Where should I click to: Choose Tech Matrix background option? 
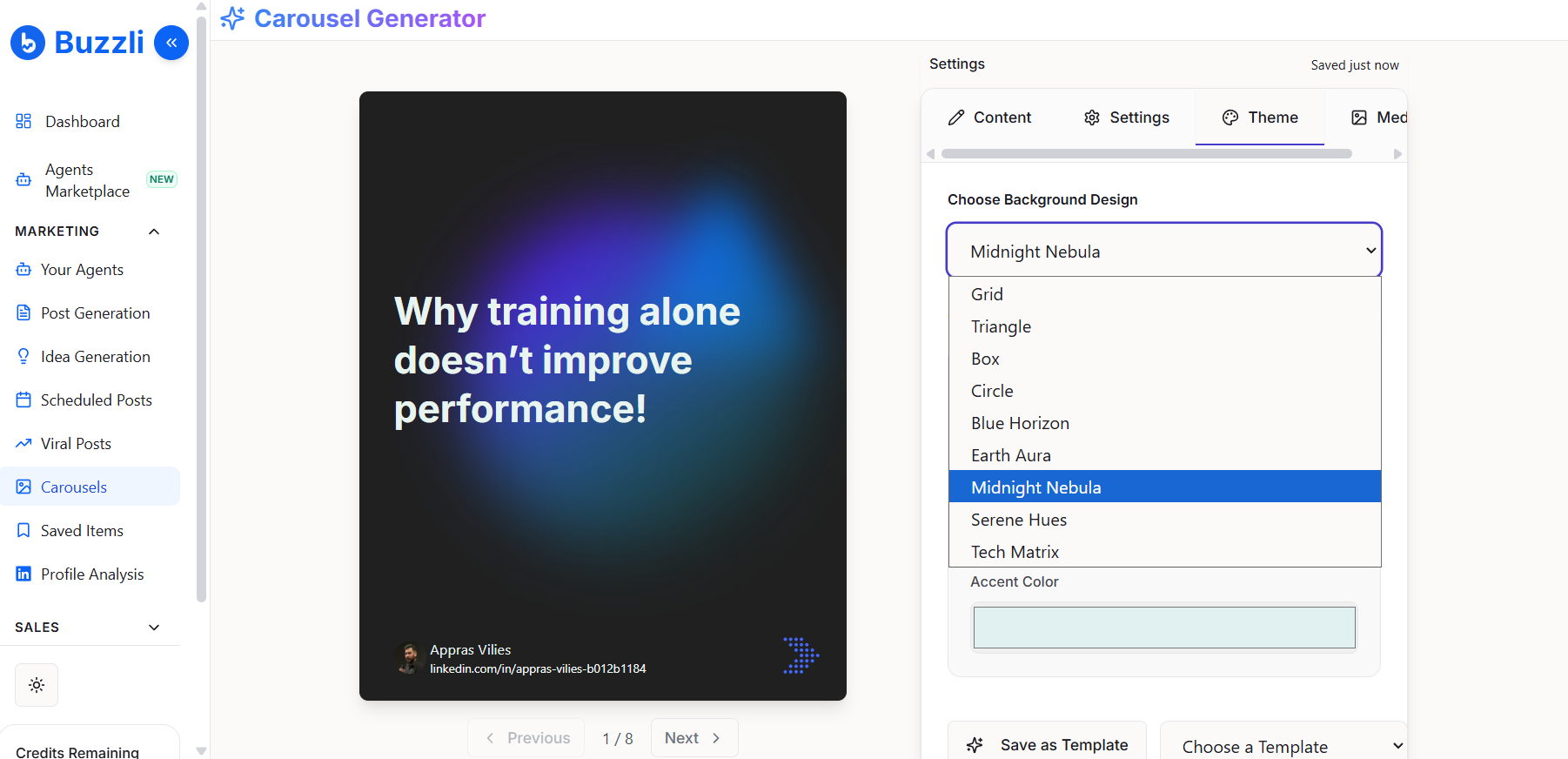(1165, 552)
